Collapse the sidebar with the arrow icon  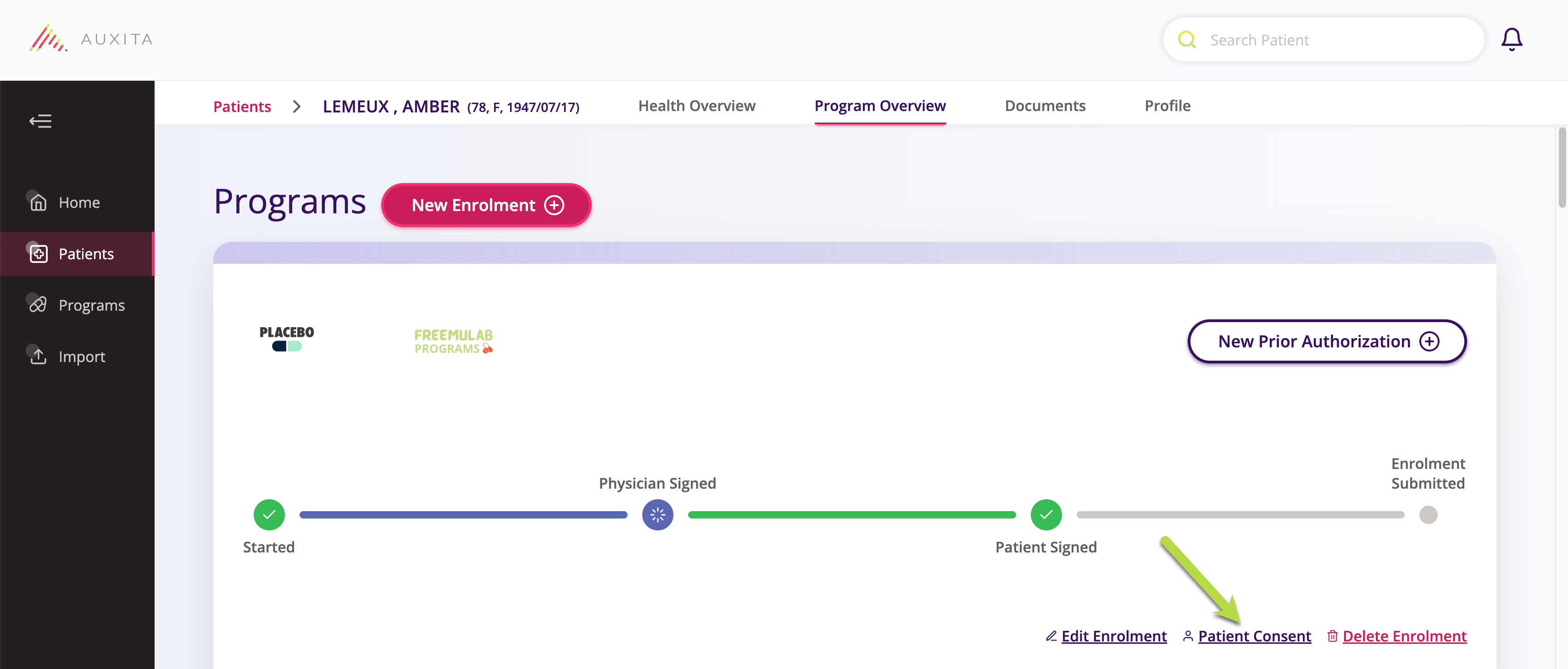click(x=41, y=121)
